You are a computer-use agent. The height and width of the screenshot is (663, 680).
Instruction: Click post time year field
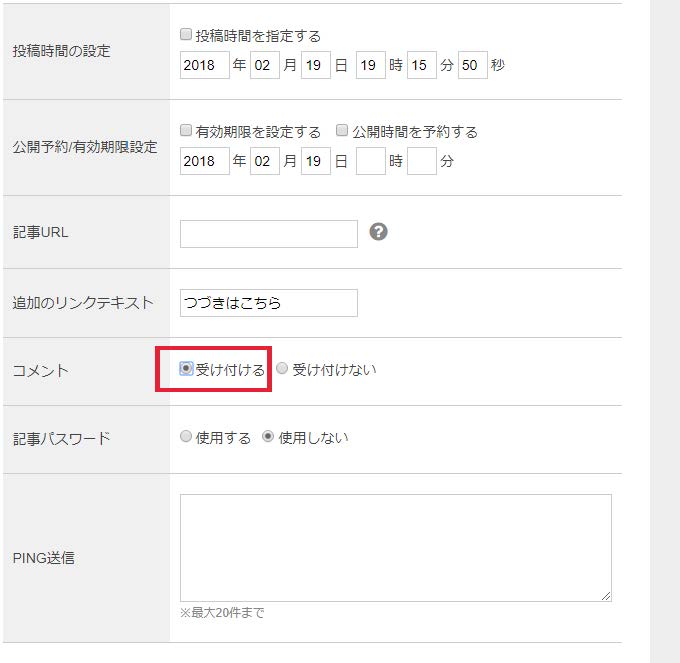[x=204, y=65]
